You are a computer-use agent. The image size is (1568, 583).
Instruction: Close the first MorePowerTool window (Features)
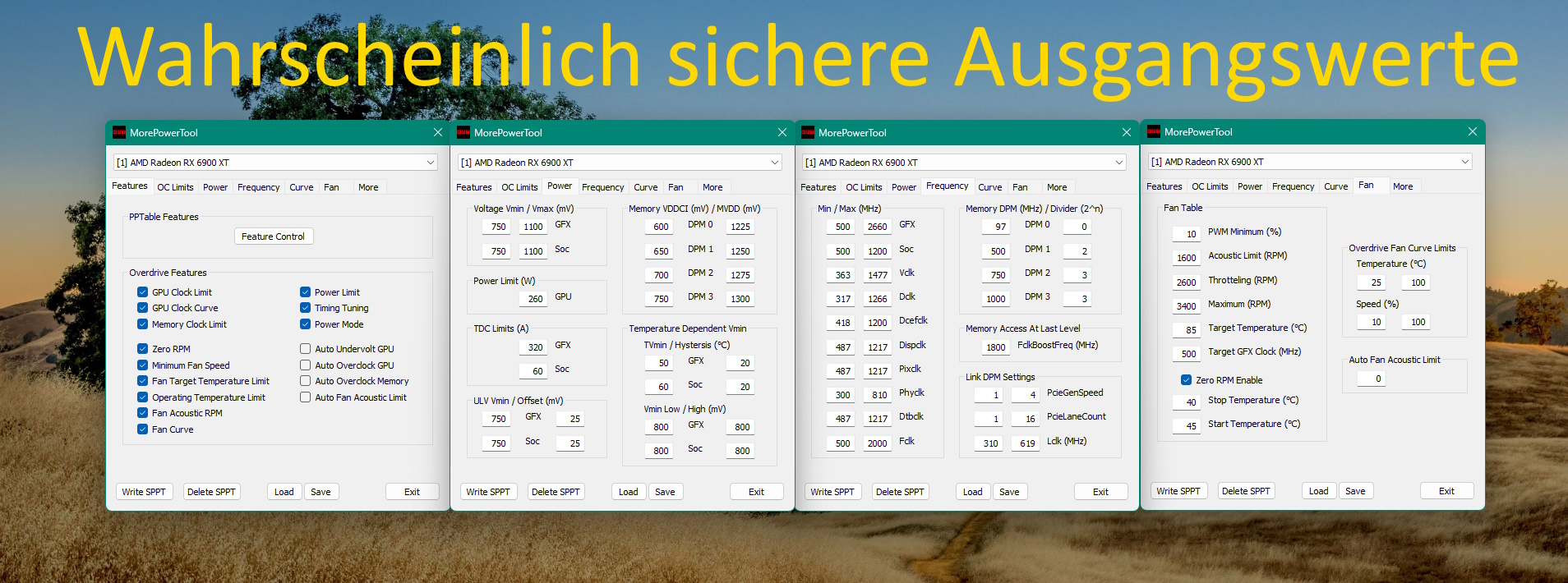(438, 132)
